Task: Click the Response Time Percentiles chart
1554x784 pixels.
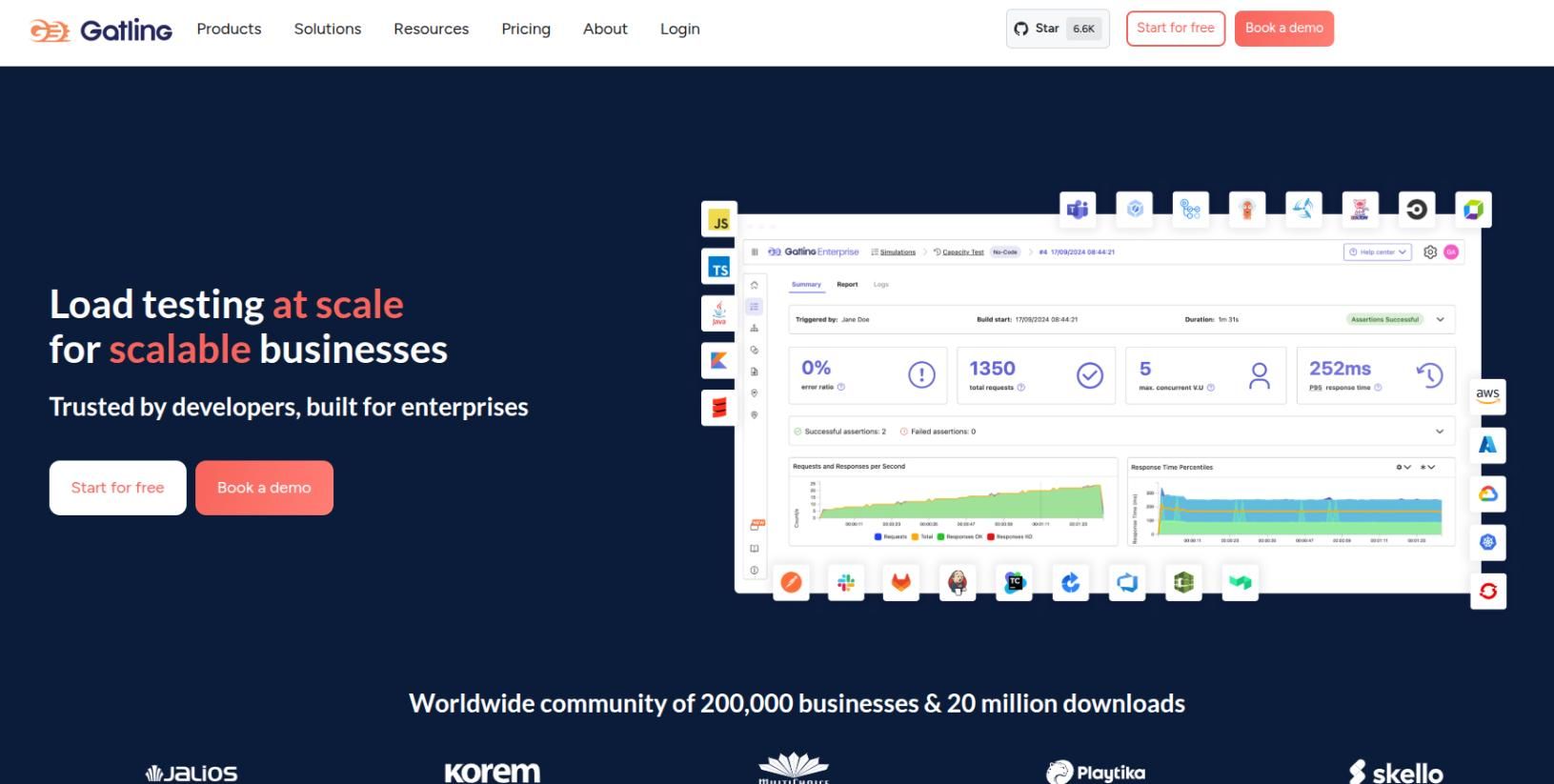Action: click(x=1291, y=501)
